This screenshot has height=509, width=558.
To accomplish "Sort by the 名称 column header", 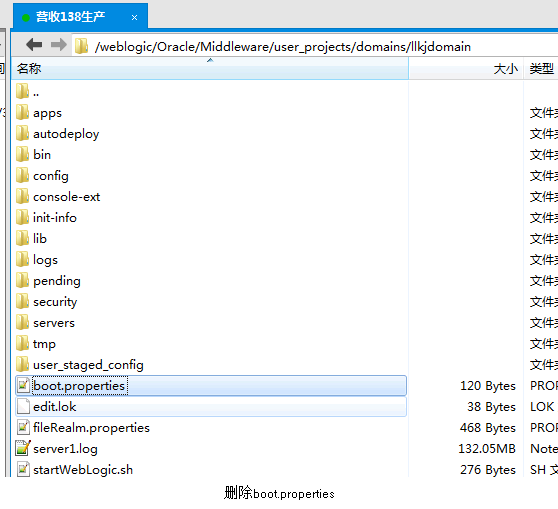I will point(210,68).
